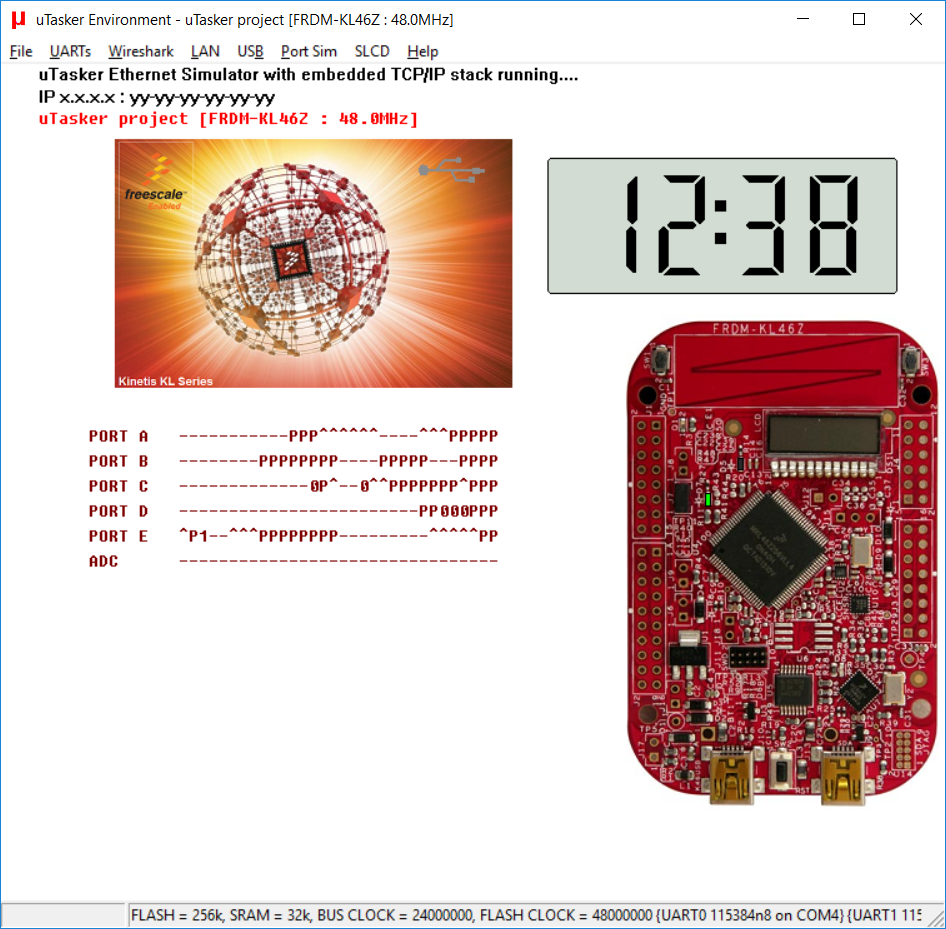
Task: Click the red uTasker project FRDM-KL46Z text
Action: click(228, 118)
